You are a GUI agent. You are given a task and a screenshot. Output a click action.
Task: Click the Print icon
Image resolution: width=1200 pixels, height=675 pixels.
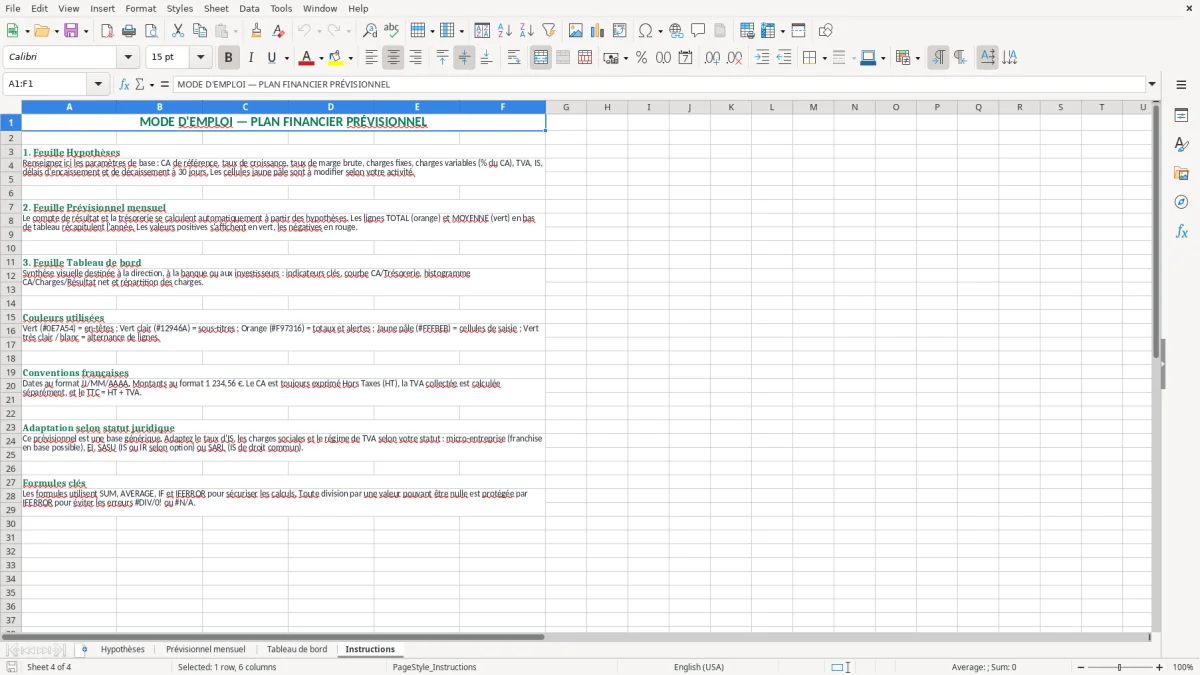129,31
